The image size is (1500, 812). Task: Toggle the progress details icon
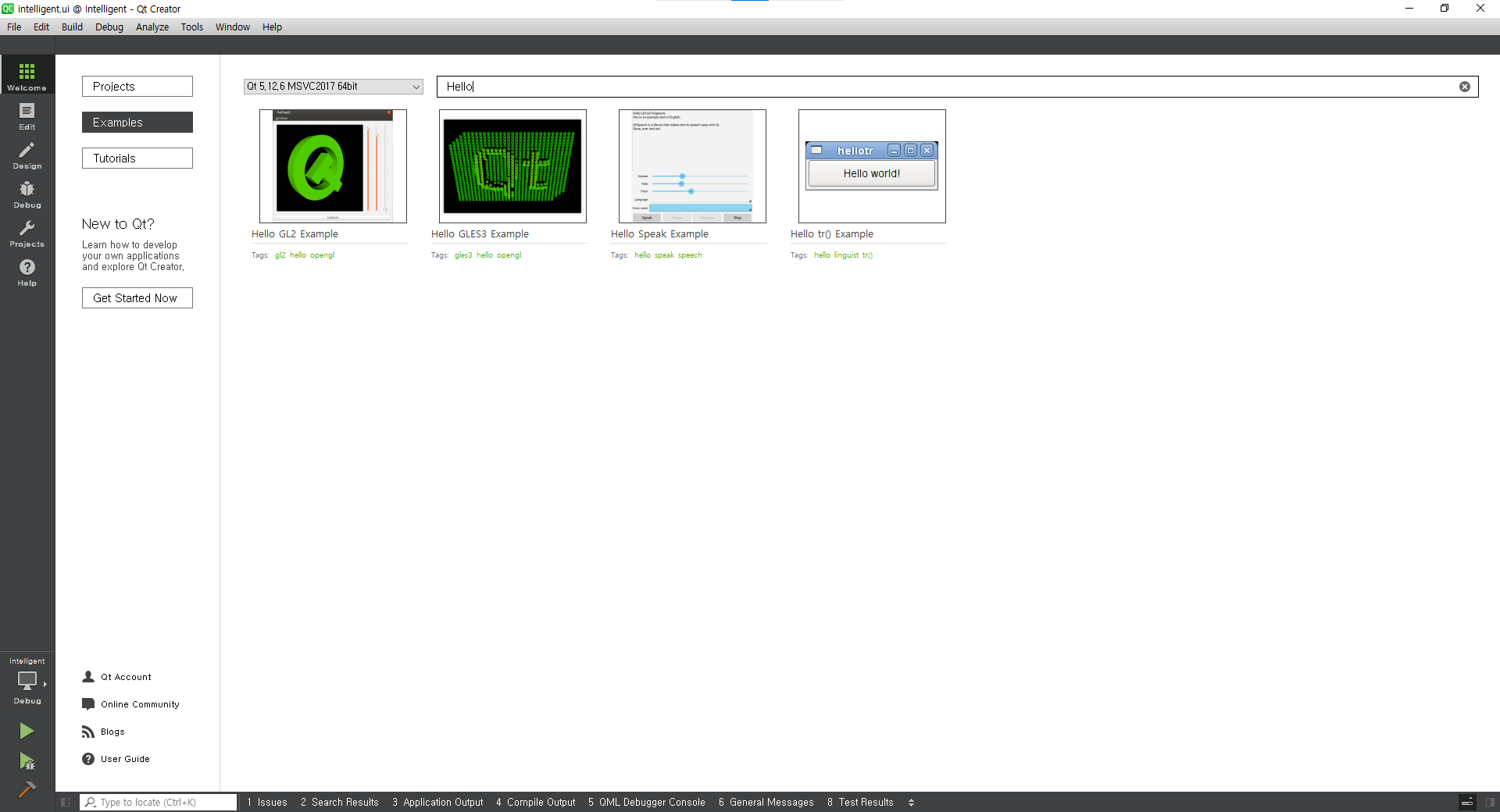[x=1467, y=802]
